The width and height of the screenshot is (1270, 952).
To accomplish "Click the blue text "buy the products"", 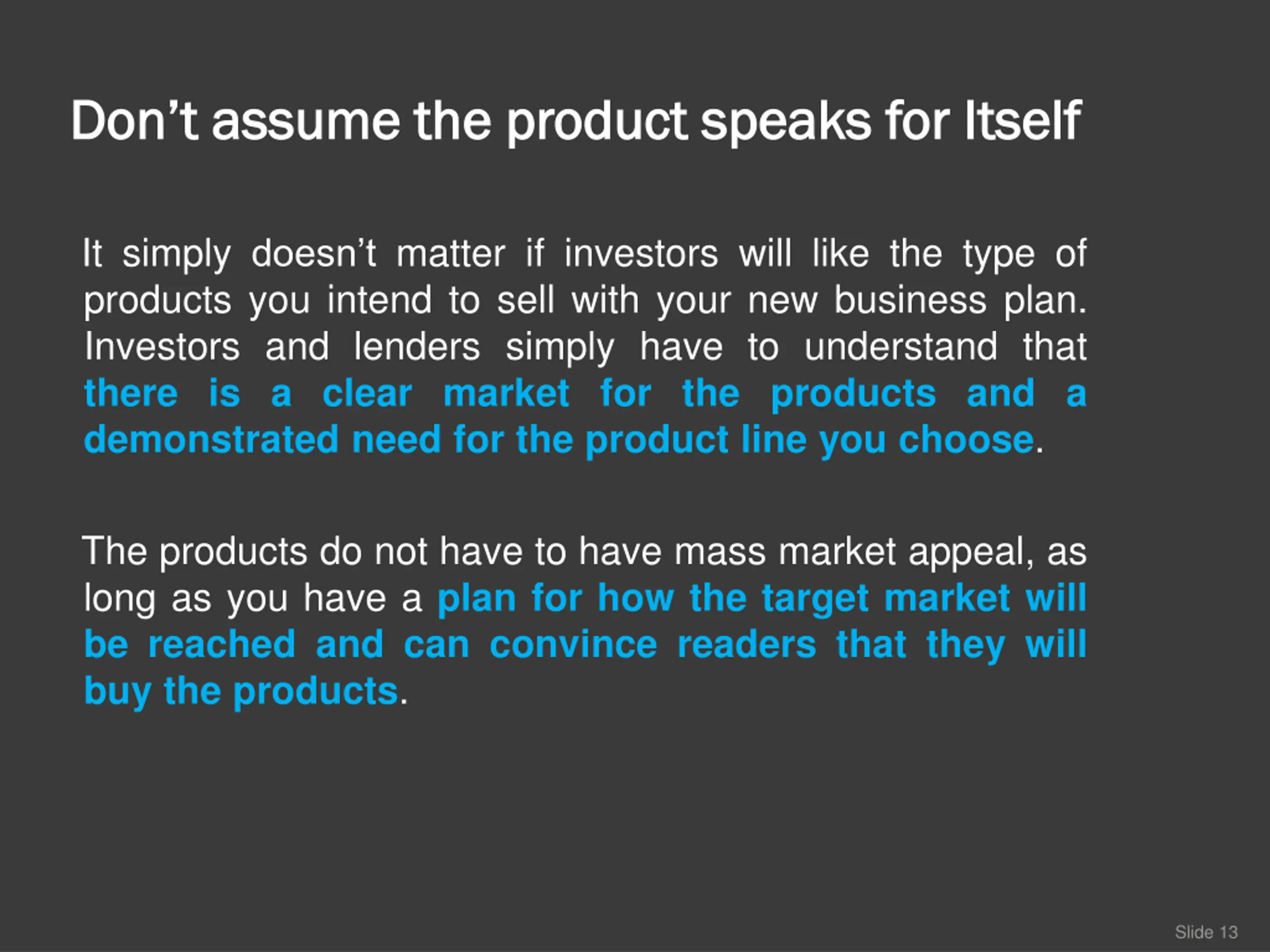I will click(241, 691).
